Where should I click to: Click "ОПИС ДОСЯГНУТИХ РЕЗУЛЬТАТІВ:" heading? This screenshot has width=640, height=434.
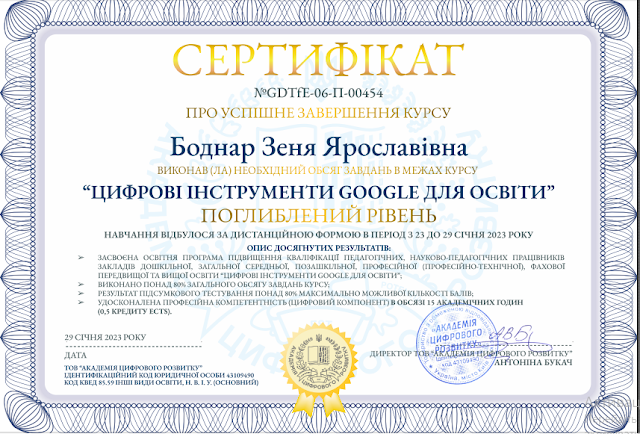click(318, 248)
